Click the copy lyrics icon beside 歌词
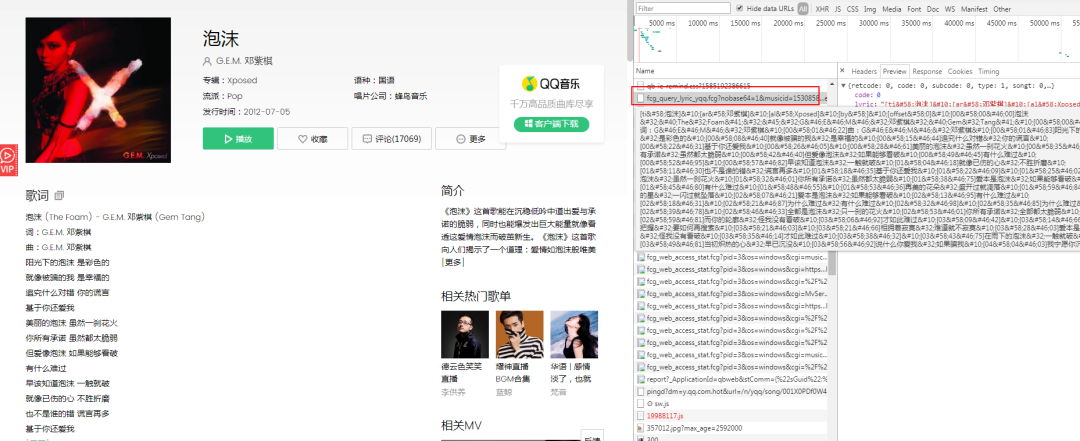Image resolution: width=1080 pixels, height=441 pixels. [59, 196]
